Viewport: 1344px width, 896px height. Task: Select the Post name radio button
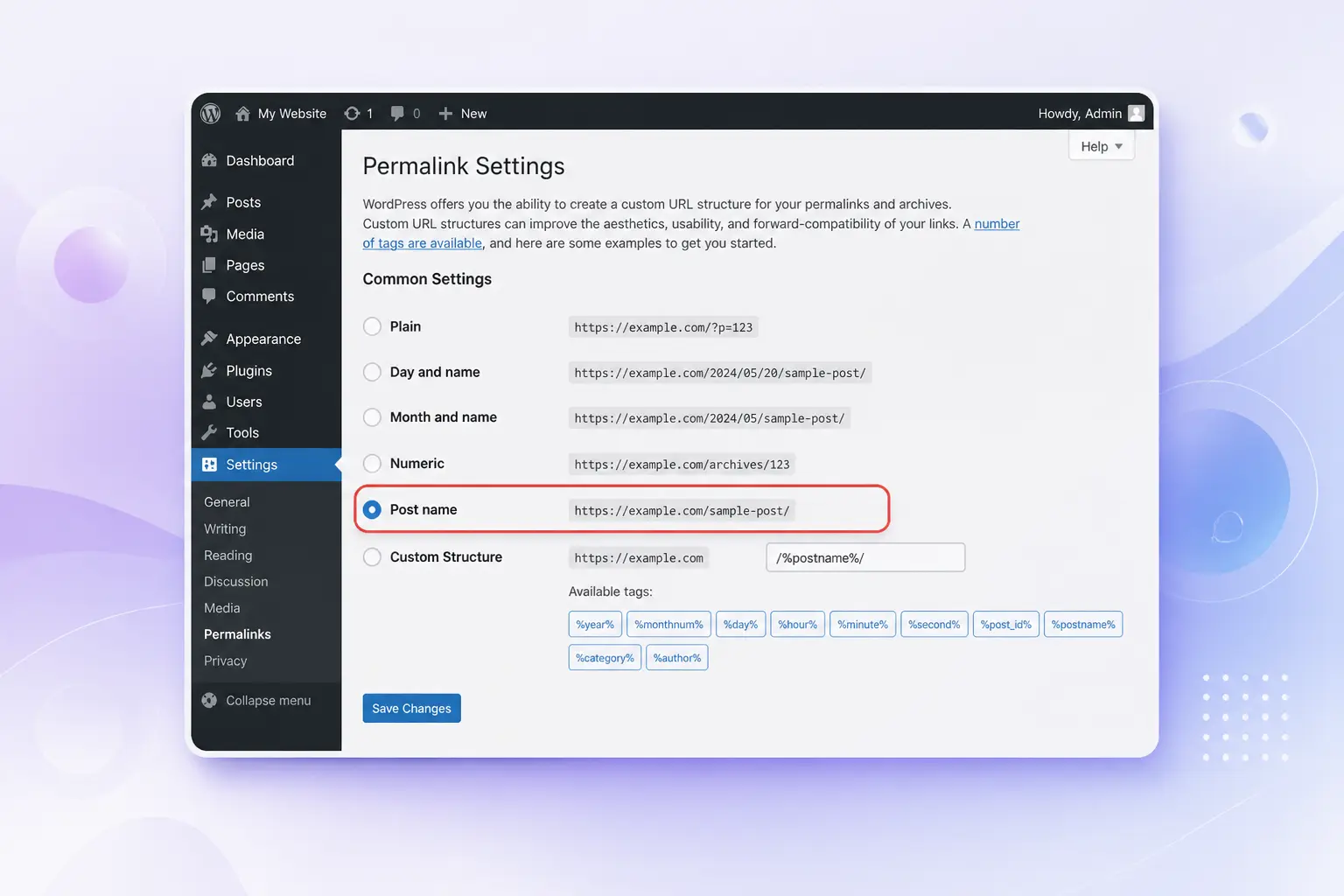[372, 509]
